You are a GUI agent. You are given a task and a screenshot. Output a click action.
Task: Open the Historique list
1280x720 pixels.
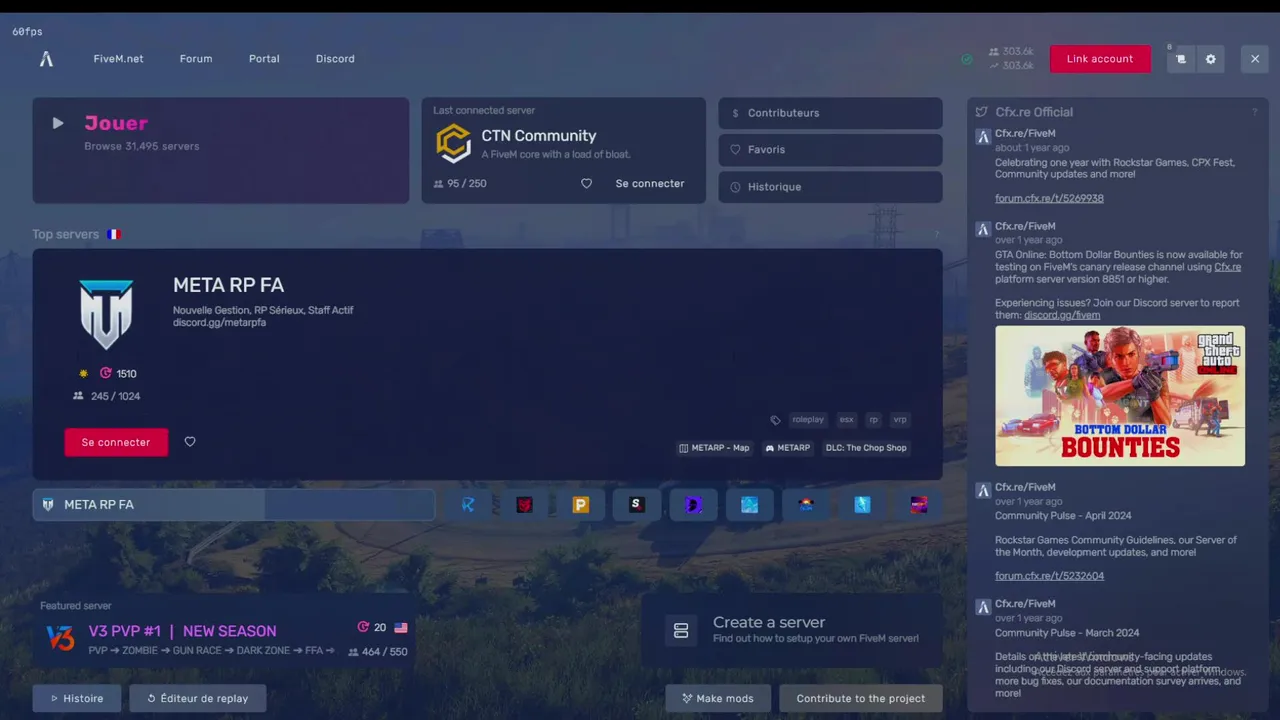pyautogui.click(x=830, y=187)
